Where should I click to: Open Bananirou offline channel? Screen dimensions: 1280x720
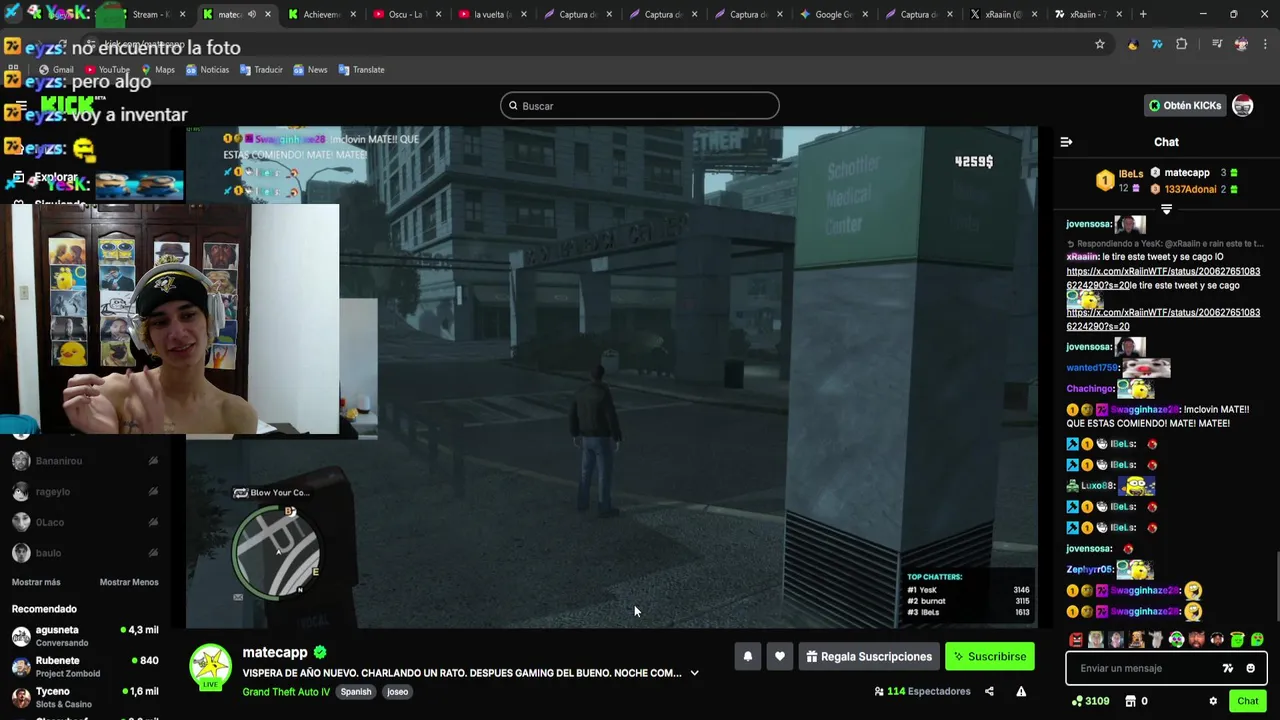click(x=85, y=461)
